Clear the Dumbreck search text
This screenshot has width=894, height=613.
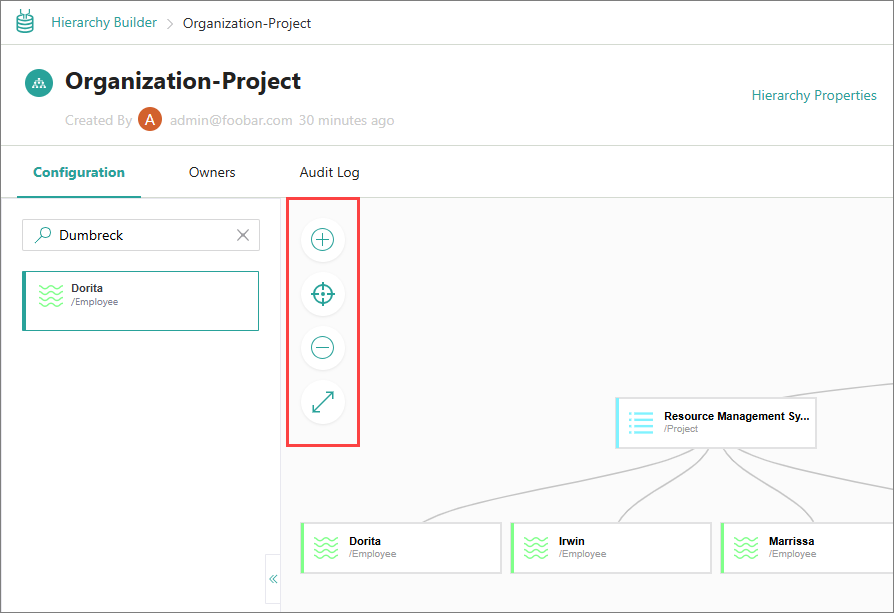click(243, 235)
